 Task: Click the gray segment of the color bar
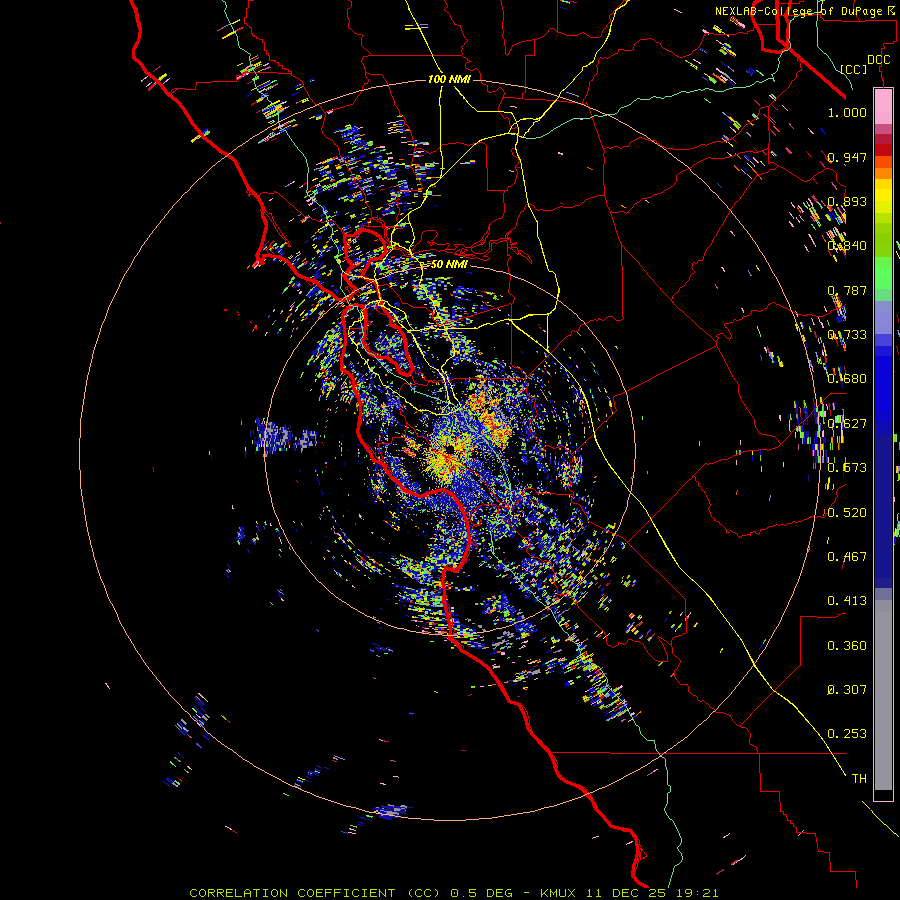(x=883, y=695)
